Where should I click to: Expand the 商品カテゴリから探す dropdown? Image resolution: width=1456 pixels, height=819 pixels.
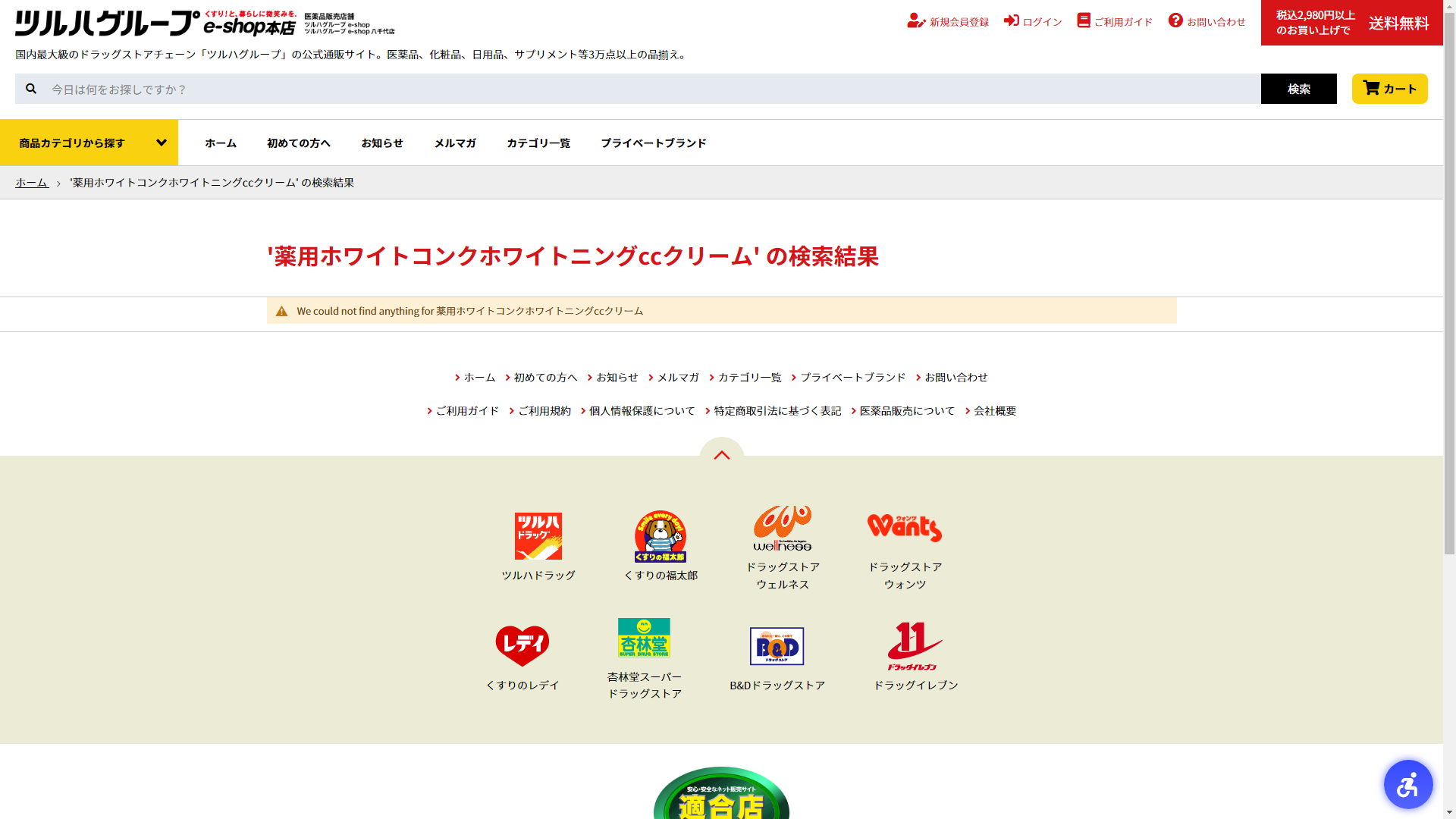[89, 143]
